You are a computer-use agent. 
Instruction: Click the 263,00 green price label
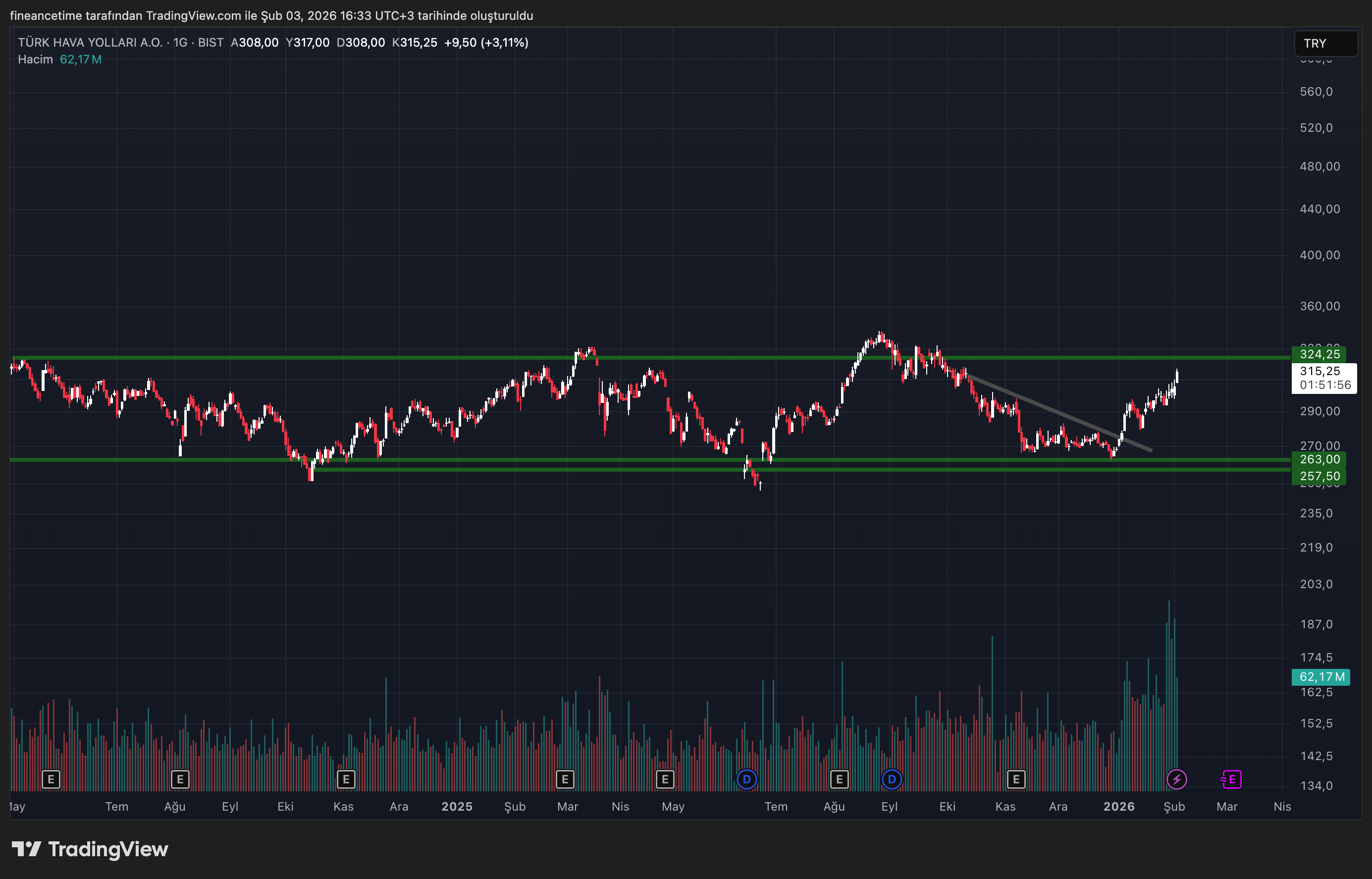[1319, 459]
